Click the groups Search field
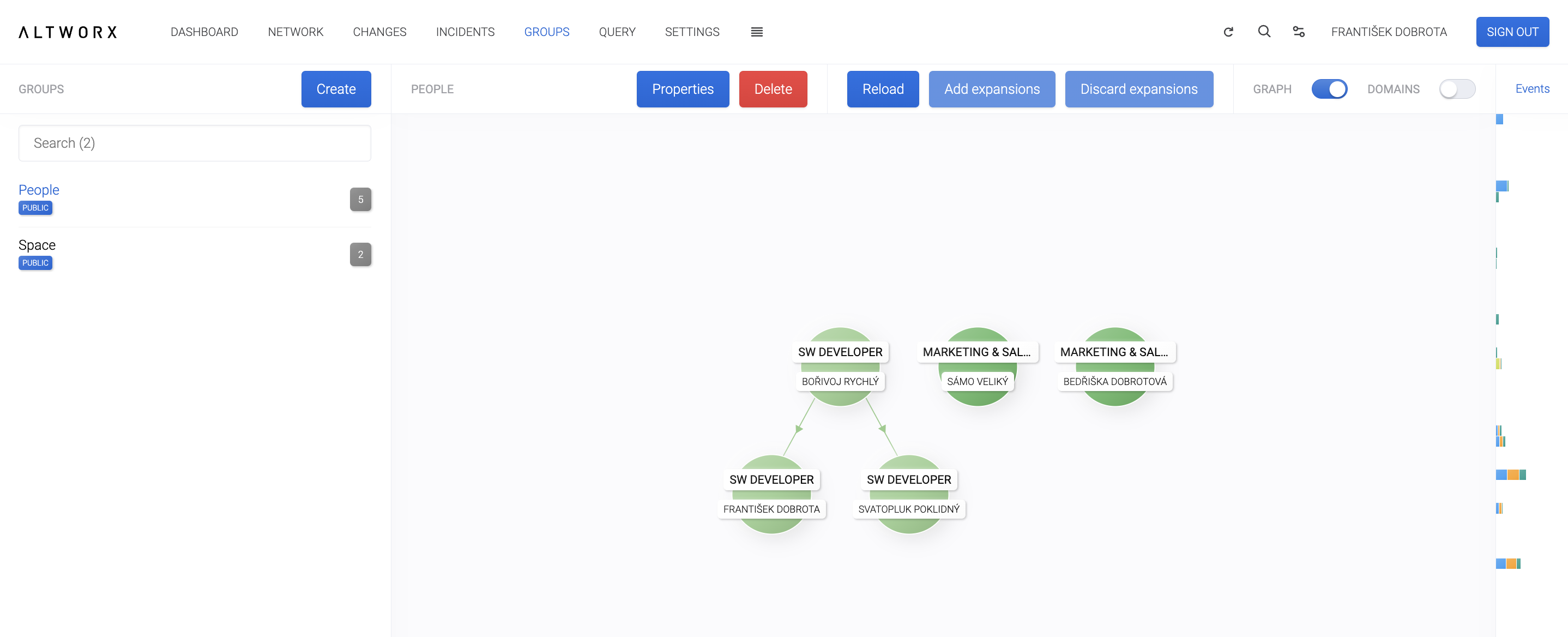The image size is (1568, 637). click(x=195, y=143)
